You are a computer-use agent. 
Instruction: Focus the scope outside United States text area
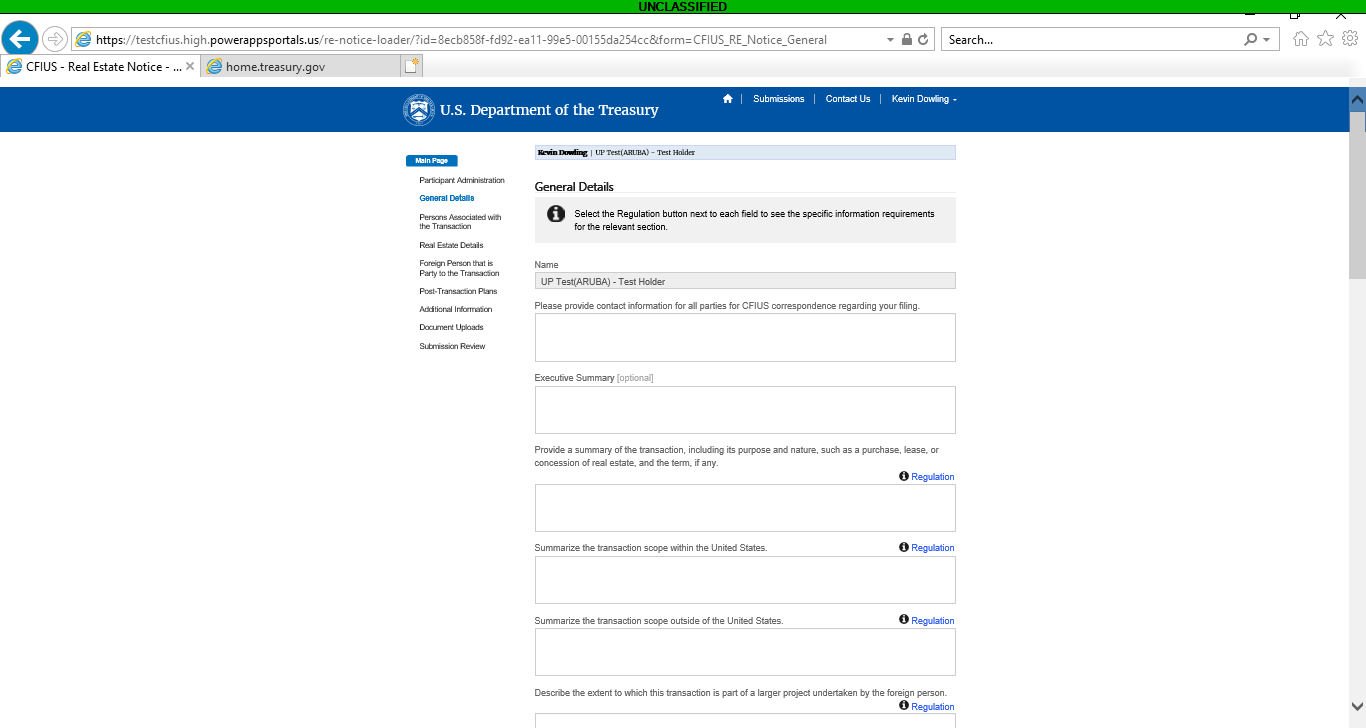(745, 652)
